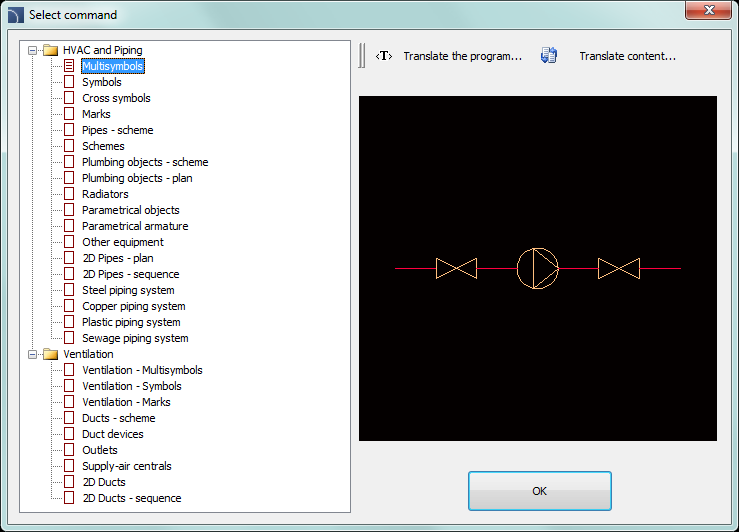
Task: Click Translate the program link
Action: pos(462,56)
